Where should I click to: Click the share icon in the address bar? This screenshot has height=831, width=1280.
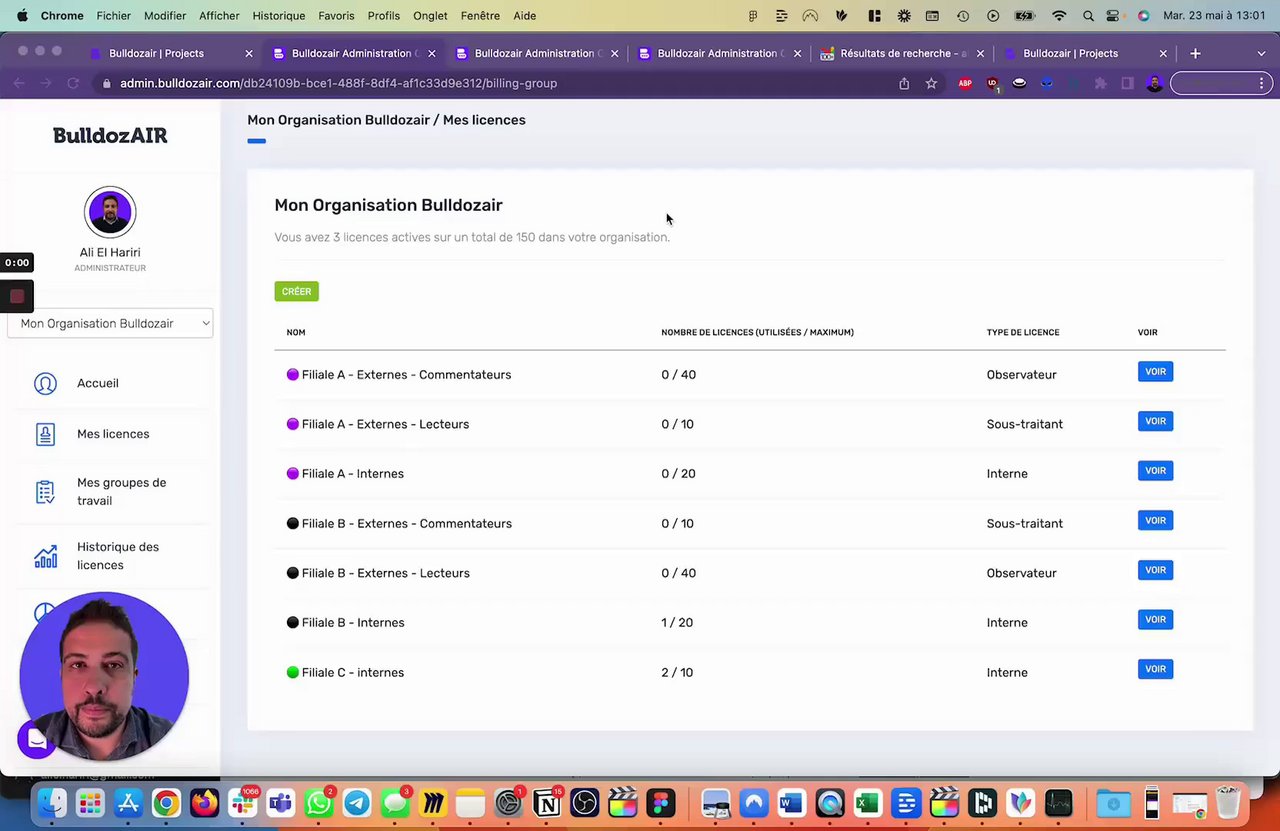click(904, 84)
